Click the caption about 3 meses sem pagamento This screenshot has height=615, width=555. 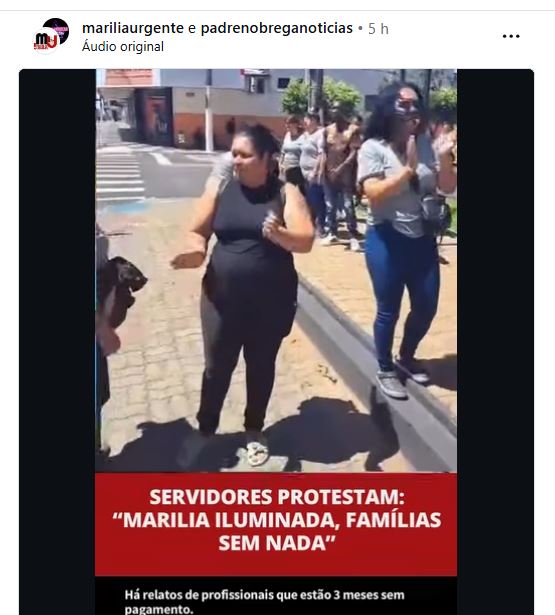[264, 602]
